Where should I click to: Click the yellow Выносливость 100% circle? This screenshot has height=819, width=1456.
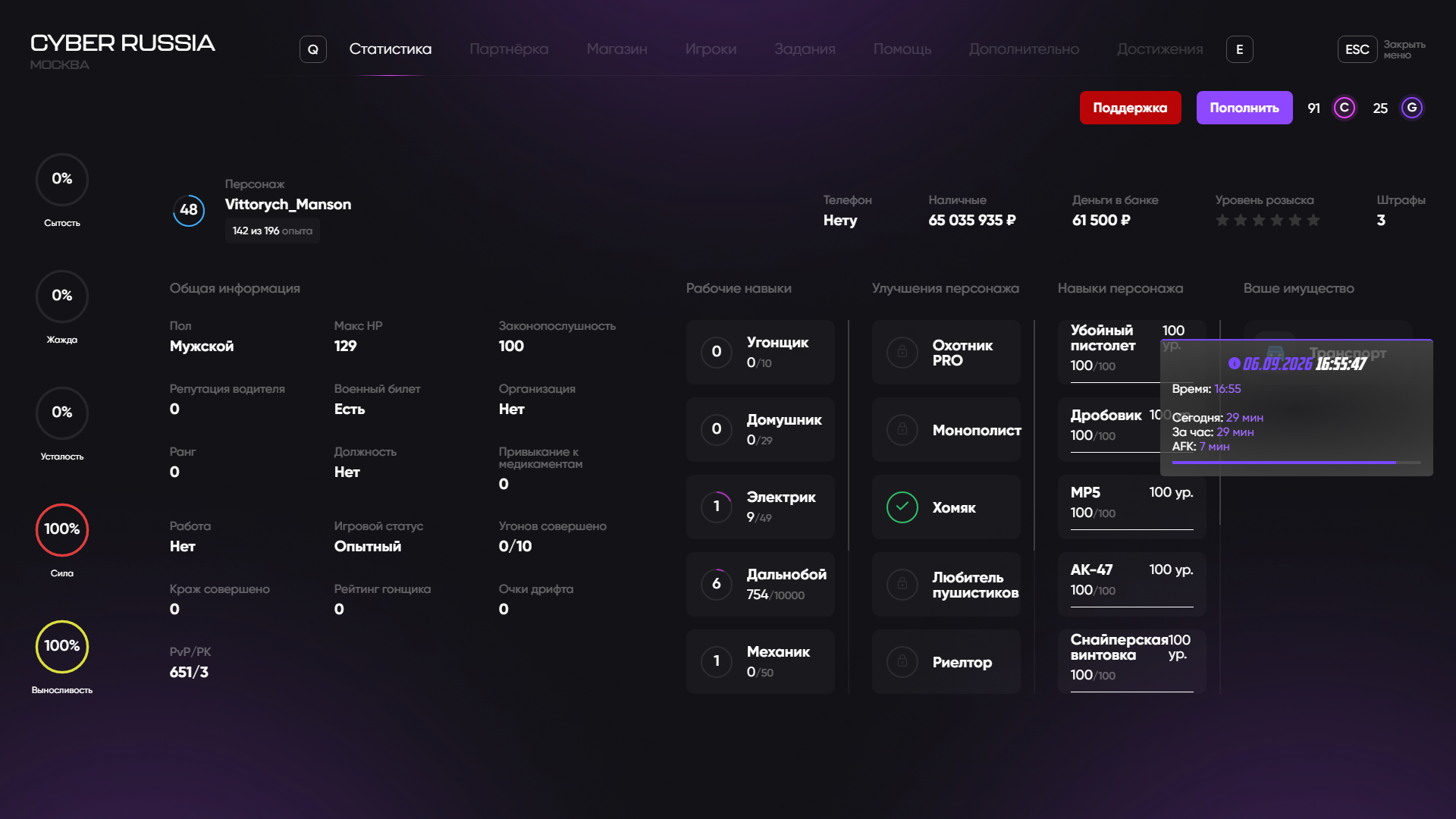pyautogui.click(x=62, y=646)
